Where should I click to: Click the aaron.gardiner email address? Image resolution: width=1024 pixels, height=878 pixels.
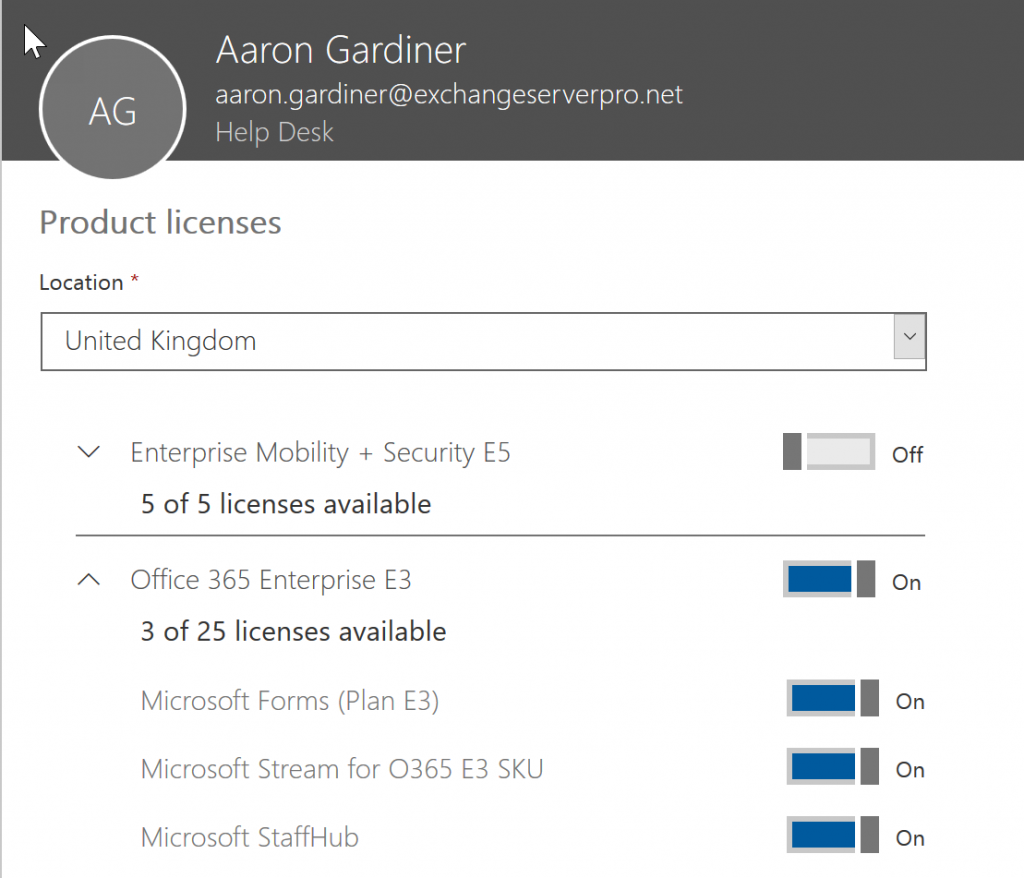pos(449,95)
